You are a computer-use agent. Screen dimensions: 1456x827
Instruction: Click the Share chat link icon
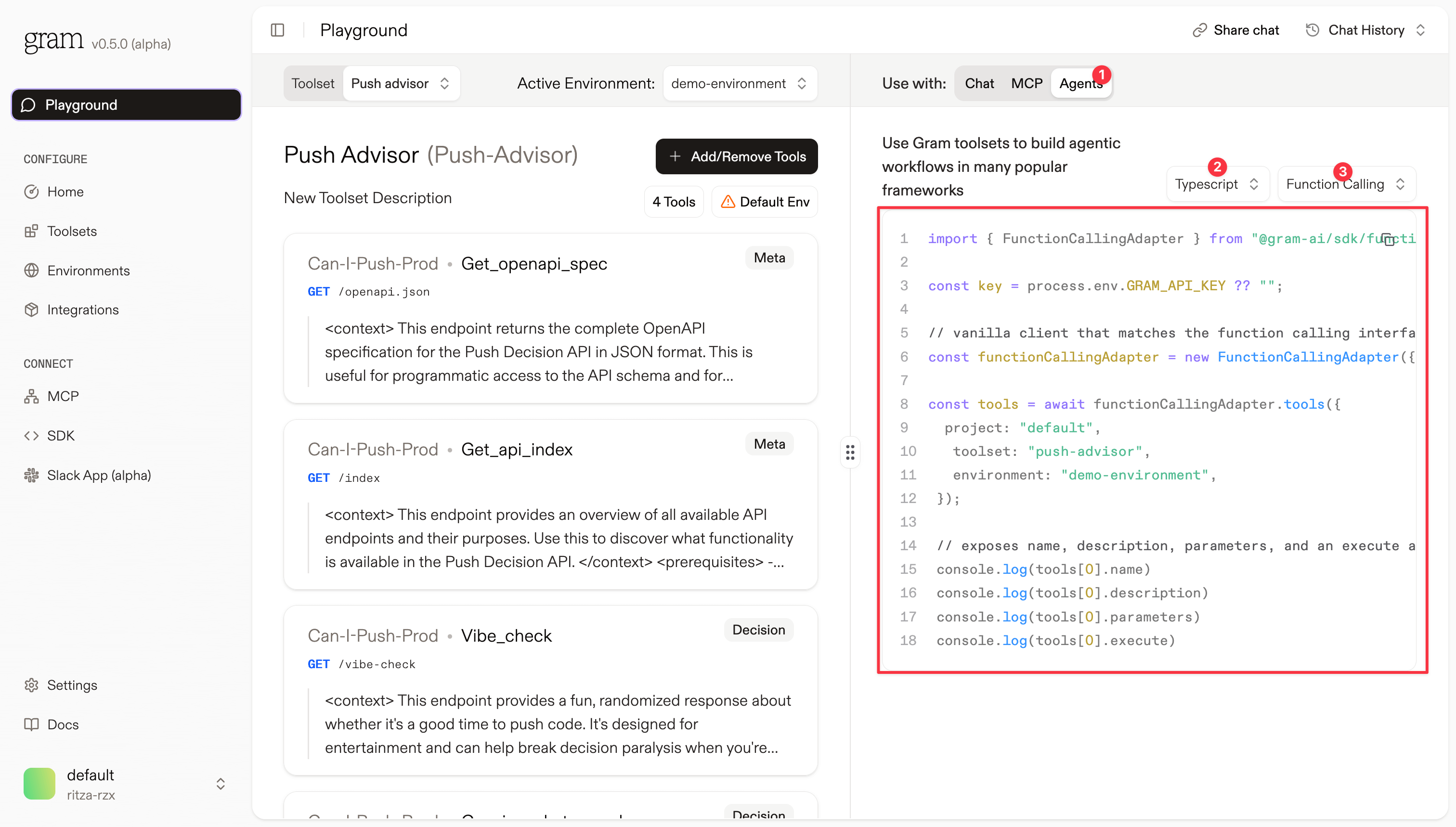click(x=1199, y=30)
